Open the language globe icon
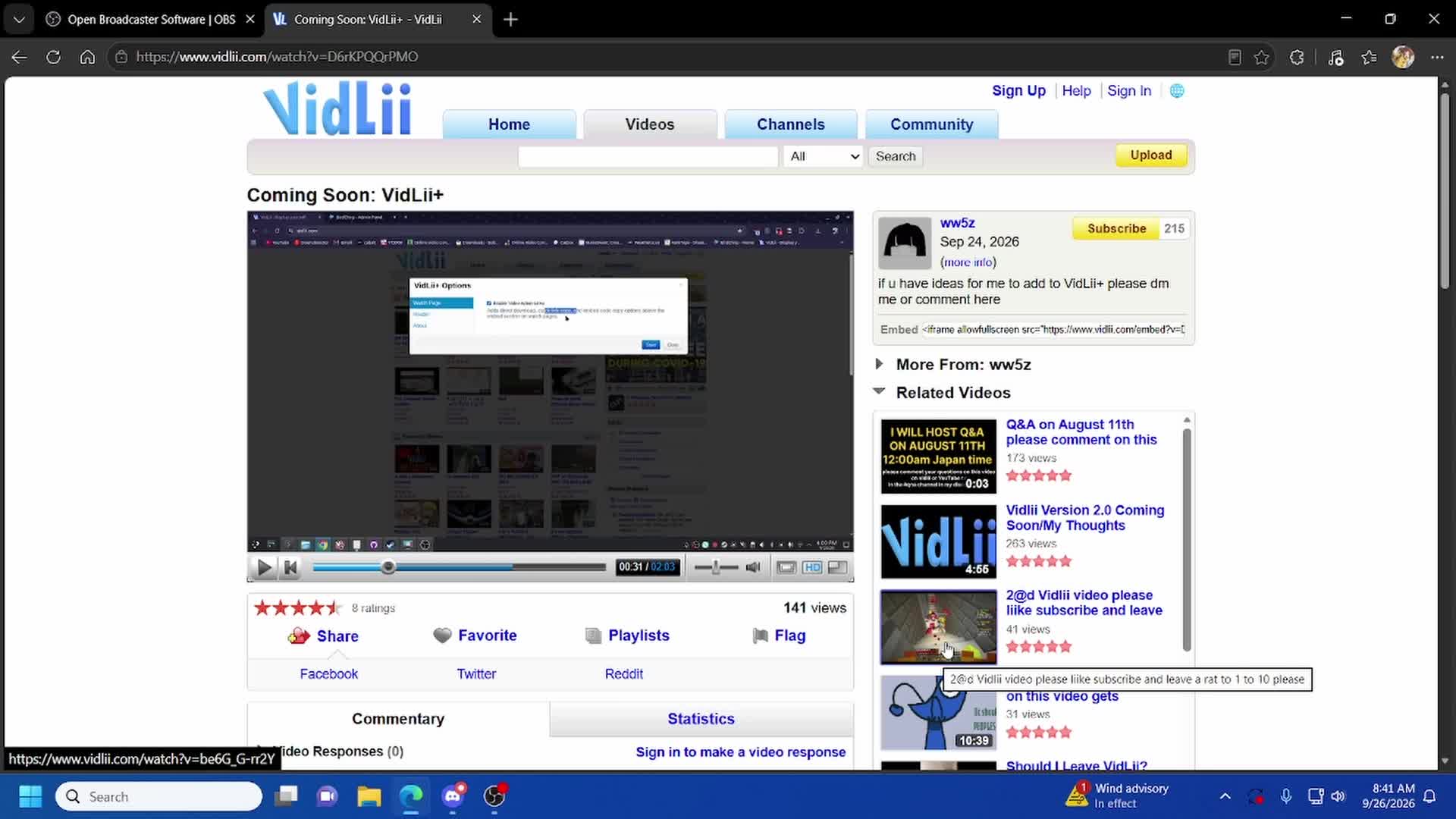1456x819 pixels. click(x=1177, y=91)
